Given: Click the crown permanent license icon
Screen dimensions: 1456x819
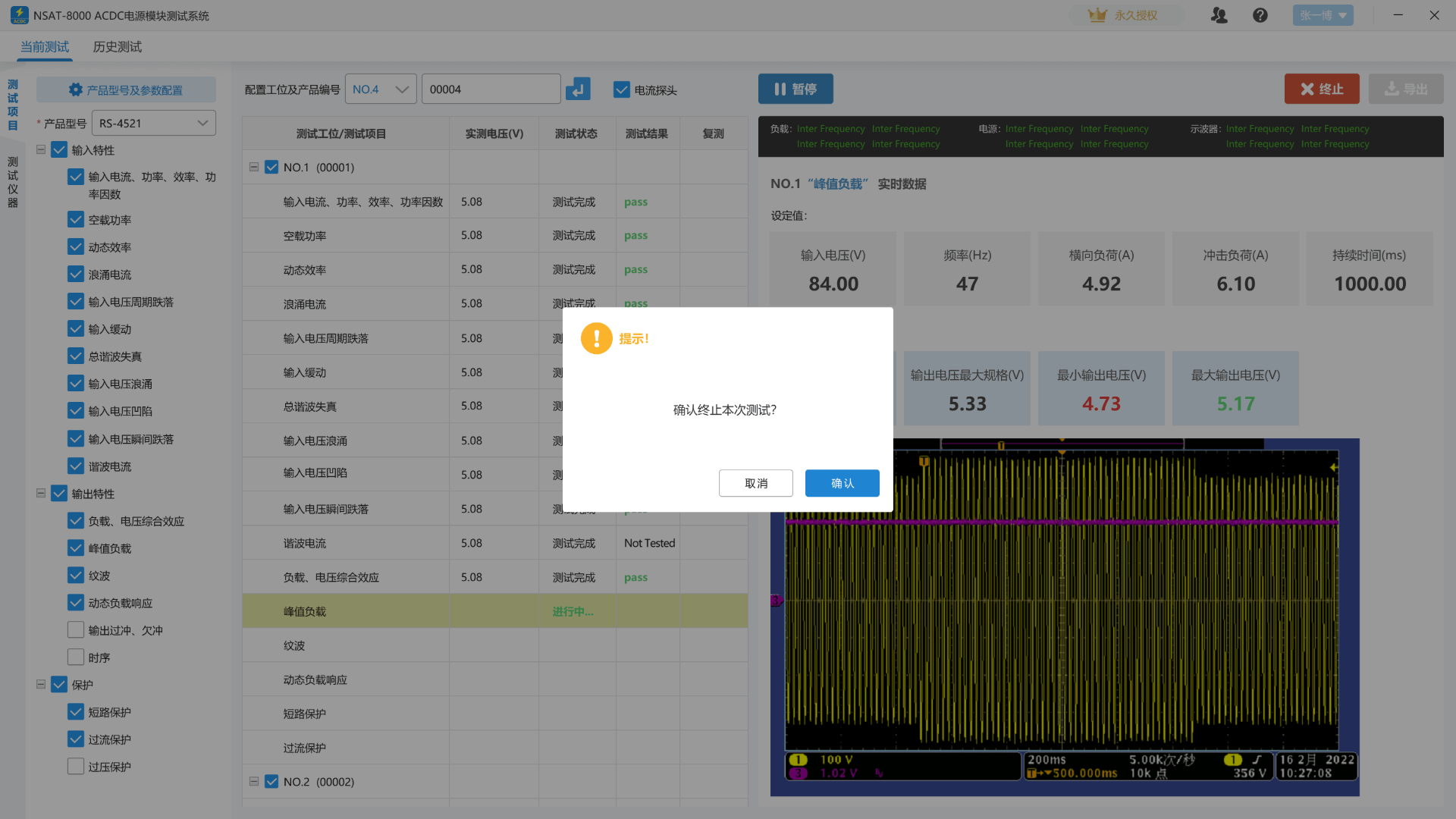Looking at the screenshot, I should coord(1097,15).
